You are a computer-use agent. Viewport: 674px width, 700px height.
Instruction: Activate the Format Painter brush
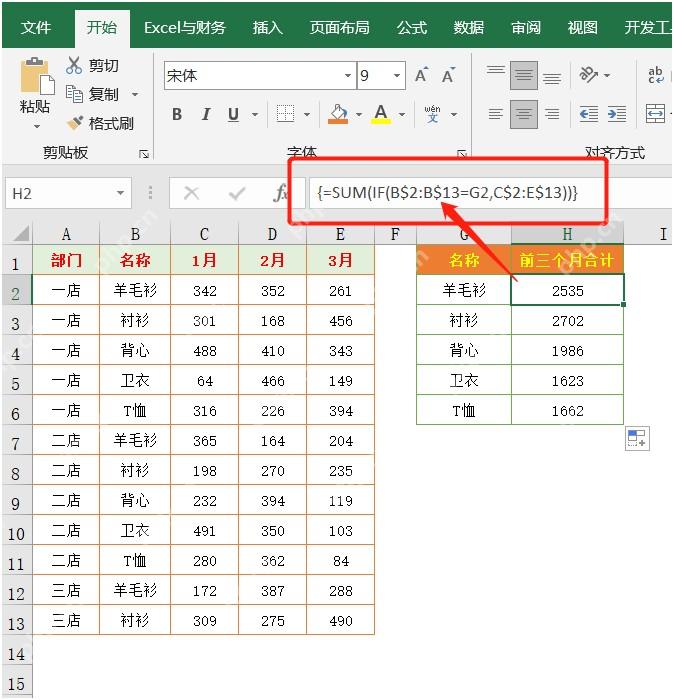click(75, 123)
